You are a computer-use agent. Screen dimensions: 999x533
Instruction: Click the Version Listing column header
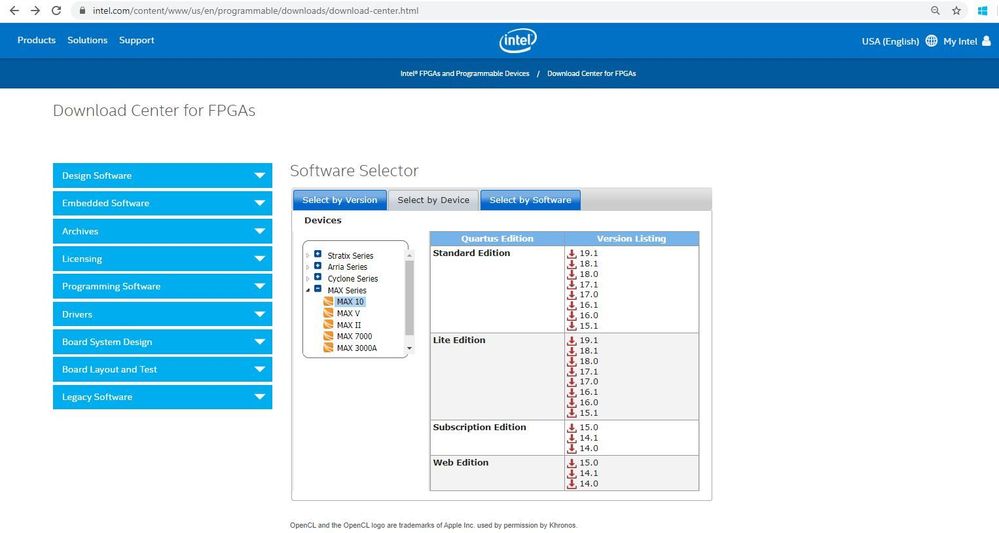tap(631, 239)
